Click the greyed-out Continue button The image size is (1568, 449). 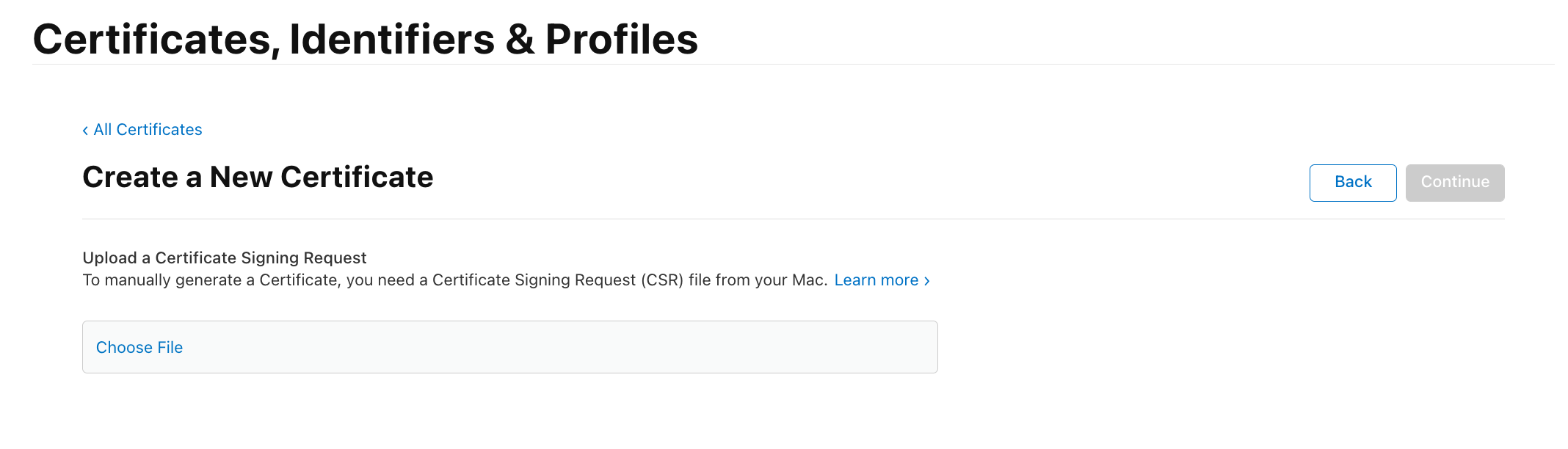point(1455,183)
